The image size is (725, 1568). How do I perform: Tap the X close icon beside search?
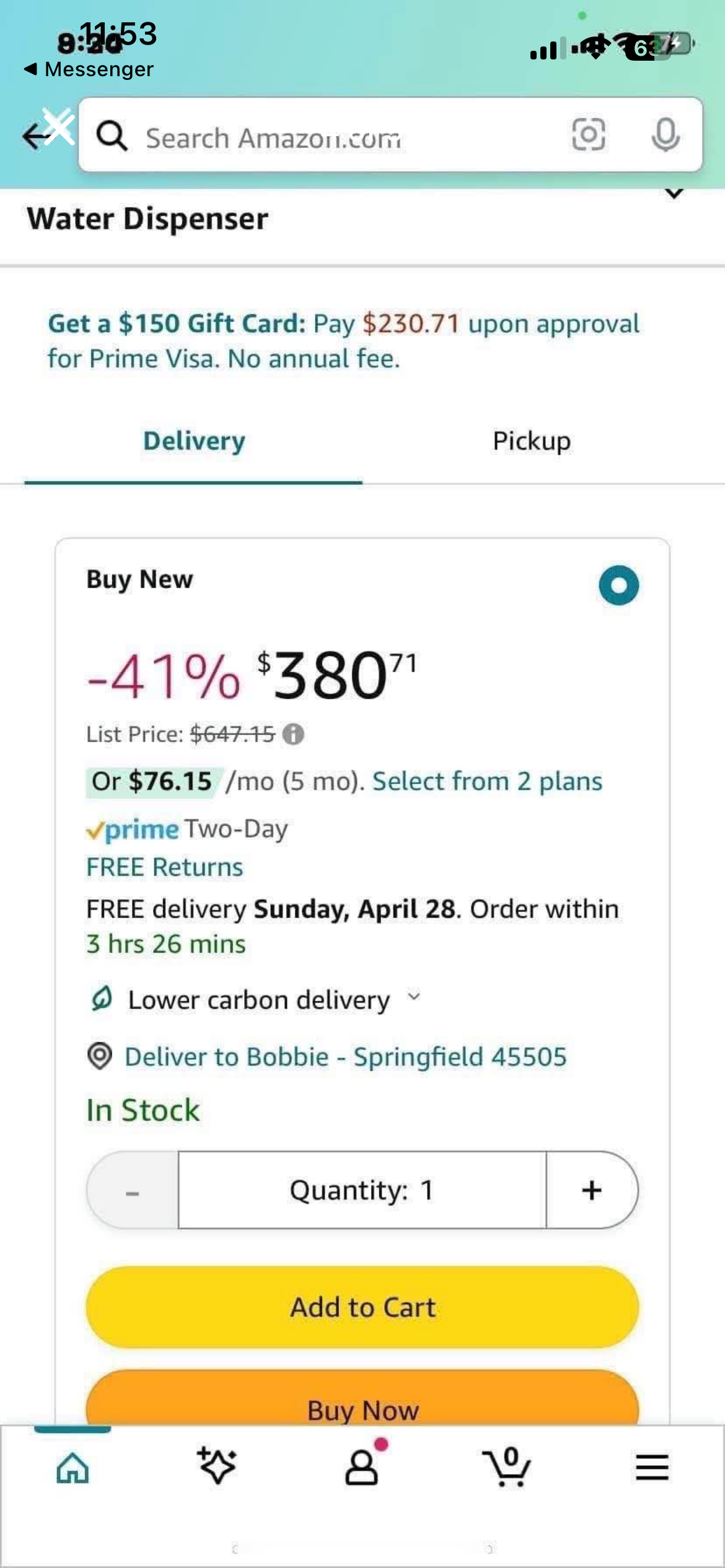coord(59,126)
